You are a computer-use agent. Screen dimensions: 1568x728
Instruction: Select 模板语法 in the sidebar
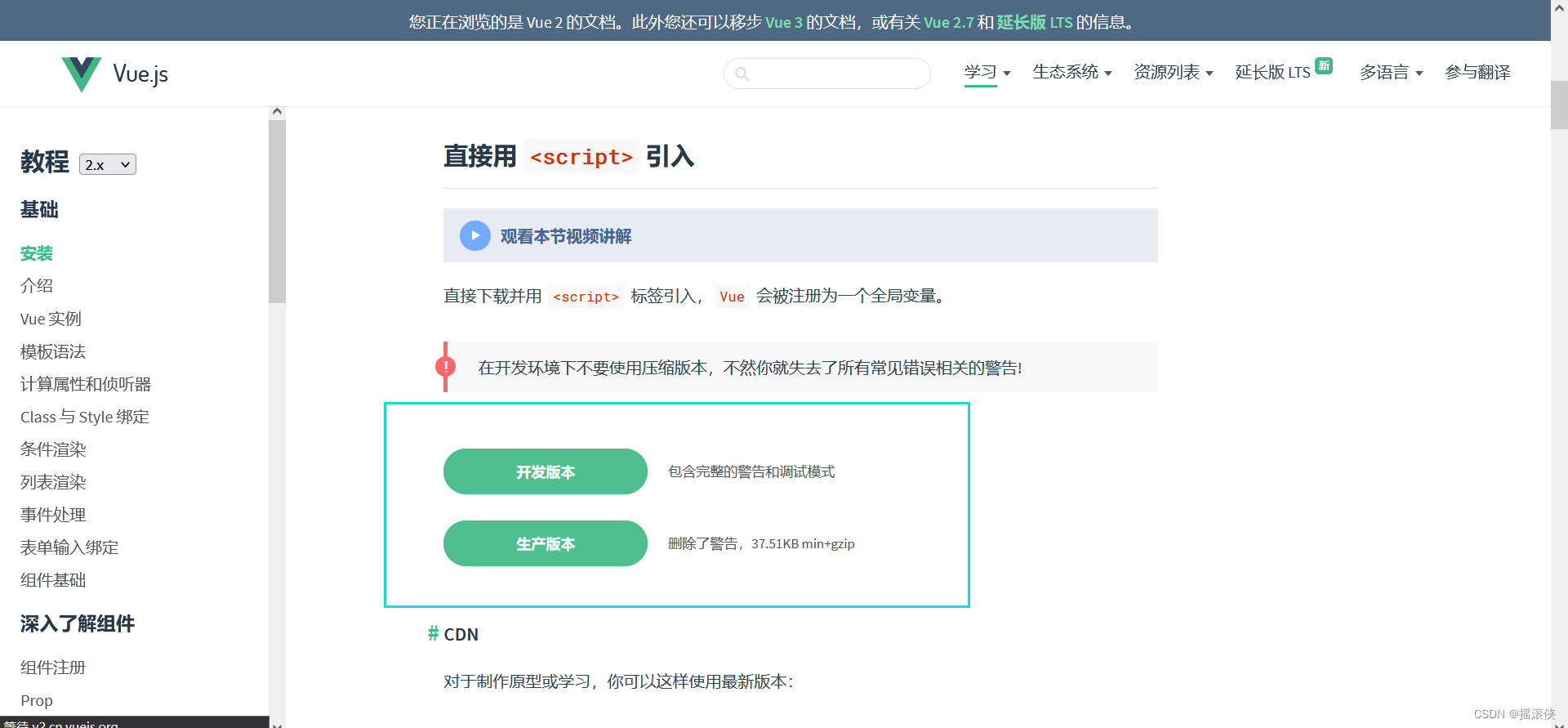coord(53,351)
